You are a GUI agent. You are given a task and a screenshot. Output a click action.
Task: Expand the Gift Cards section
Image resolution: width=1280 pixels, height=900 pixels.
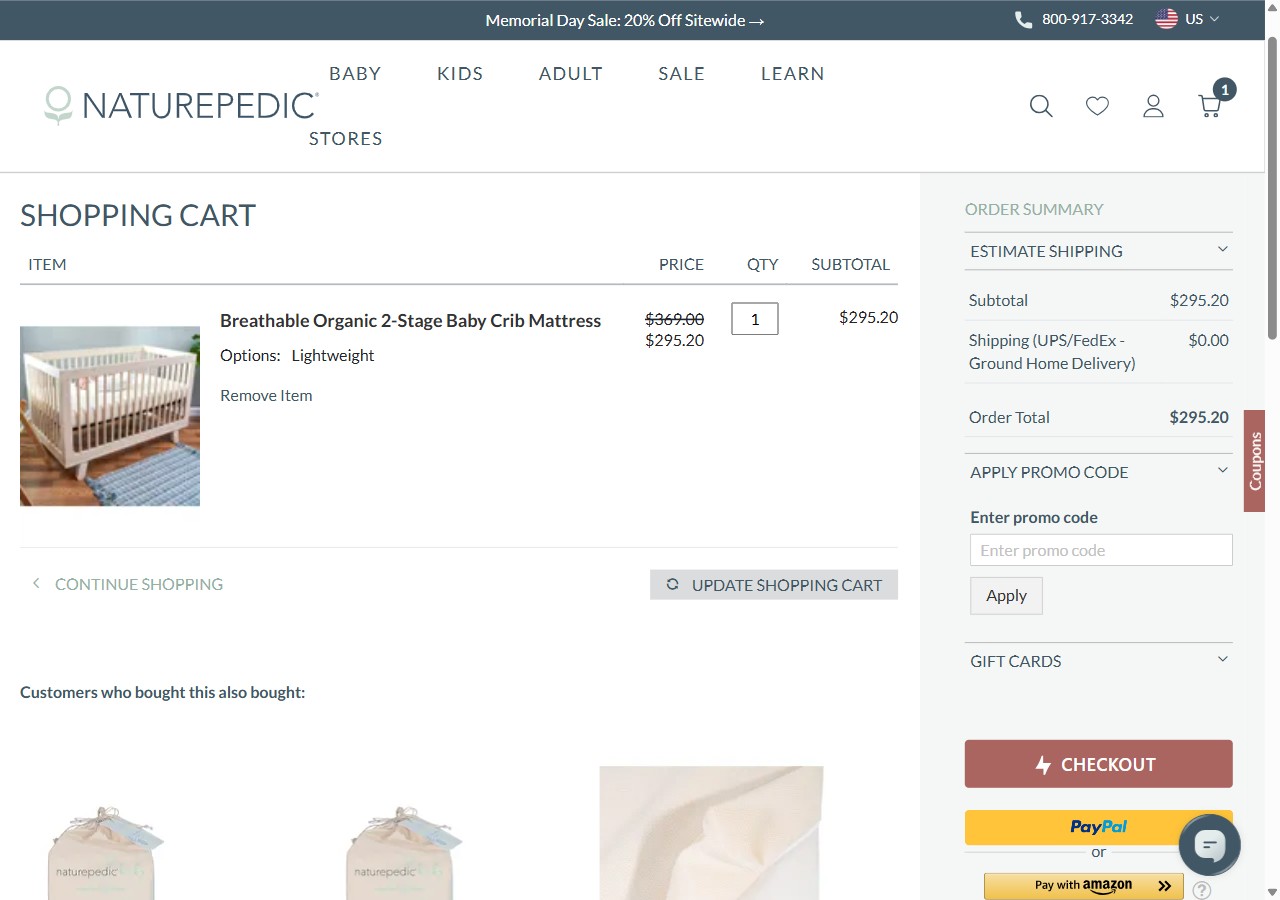(x=1098, y=661)
